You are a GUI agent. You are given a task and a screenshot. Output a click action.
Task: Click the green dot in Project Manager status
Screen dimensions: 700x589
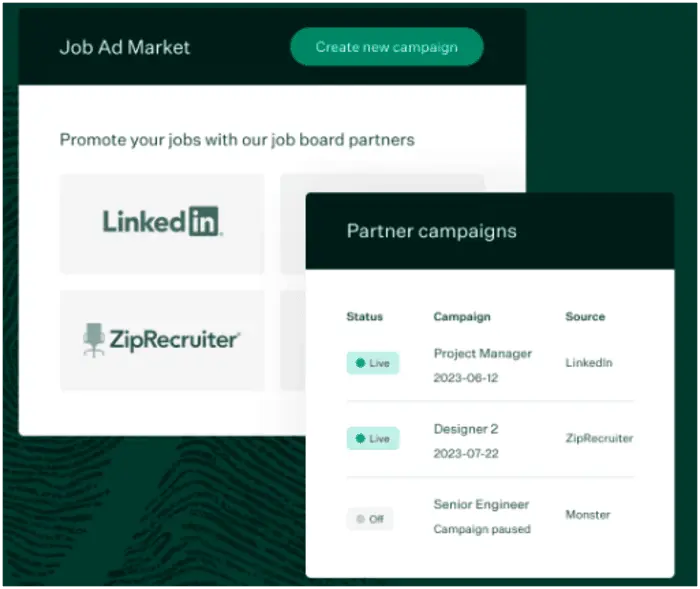tap(360, 363)
